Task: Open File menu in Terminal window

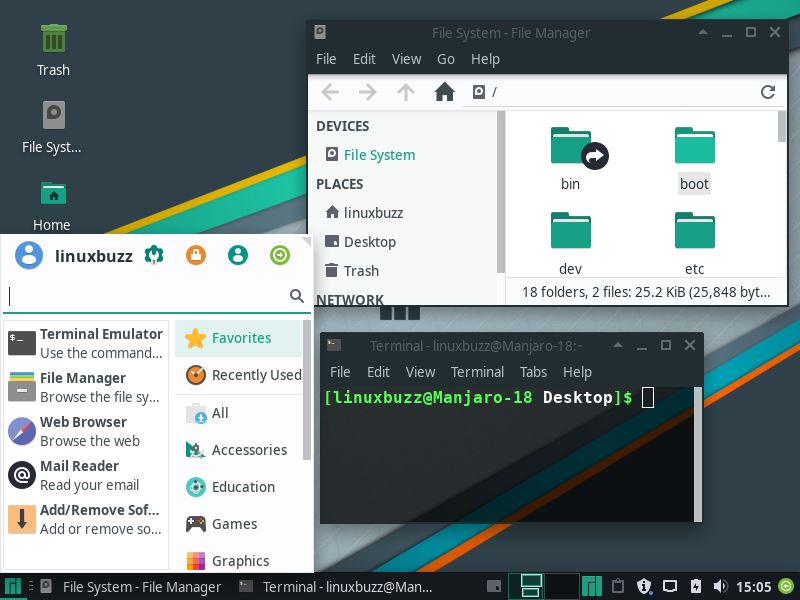Action: [340, 372]
